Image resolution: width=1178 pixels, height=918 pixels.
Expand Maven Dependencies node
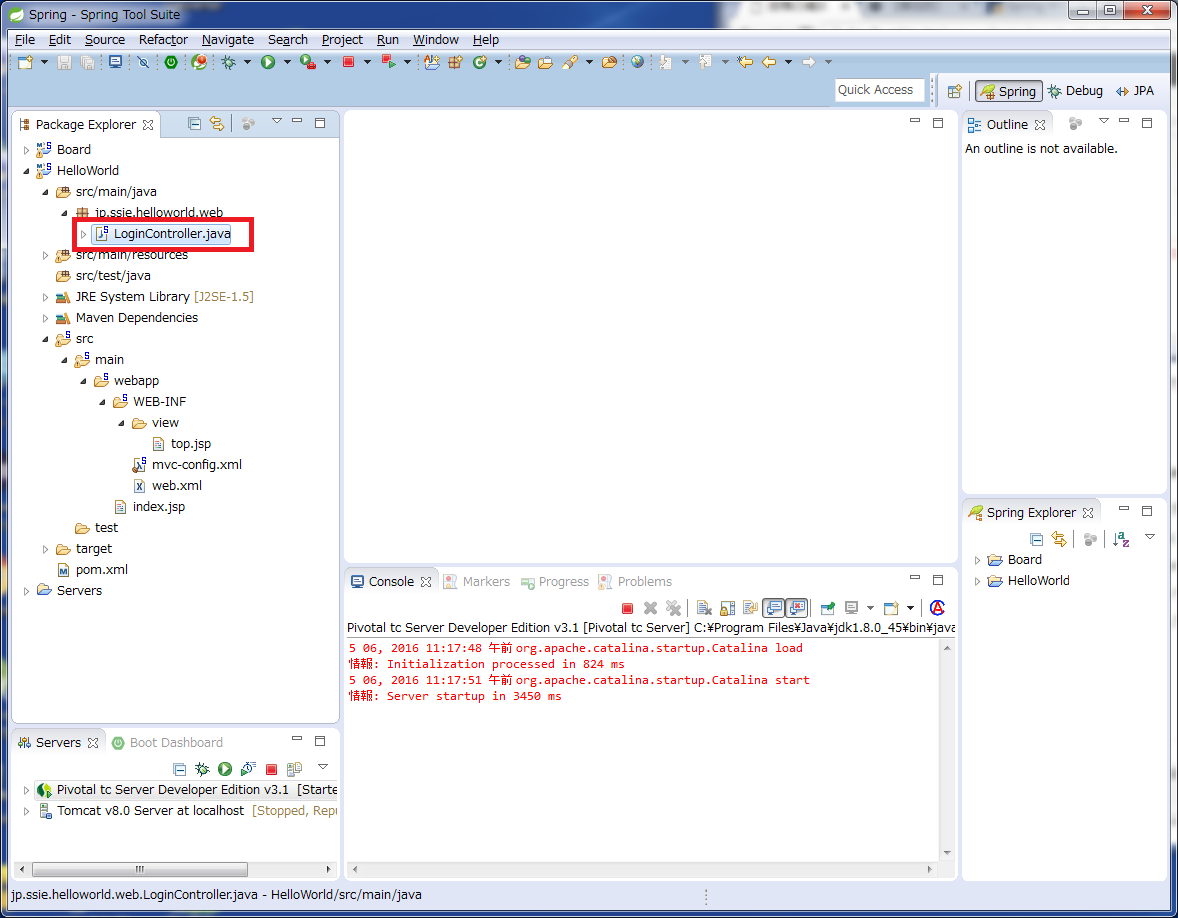[46, 318]
